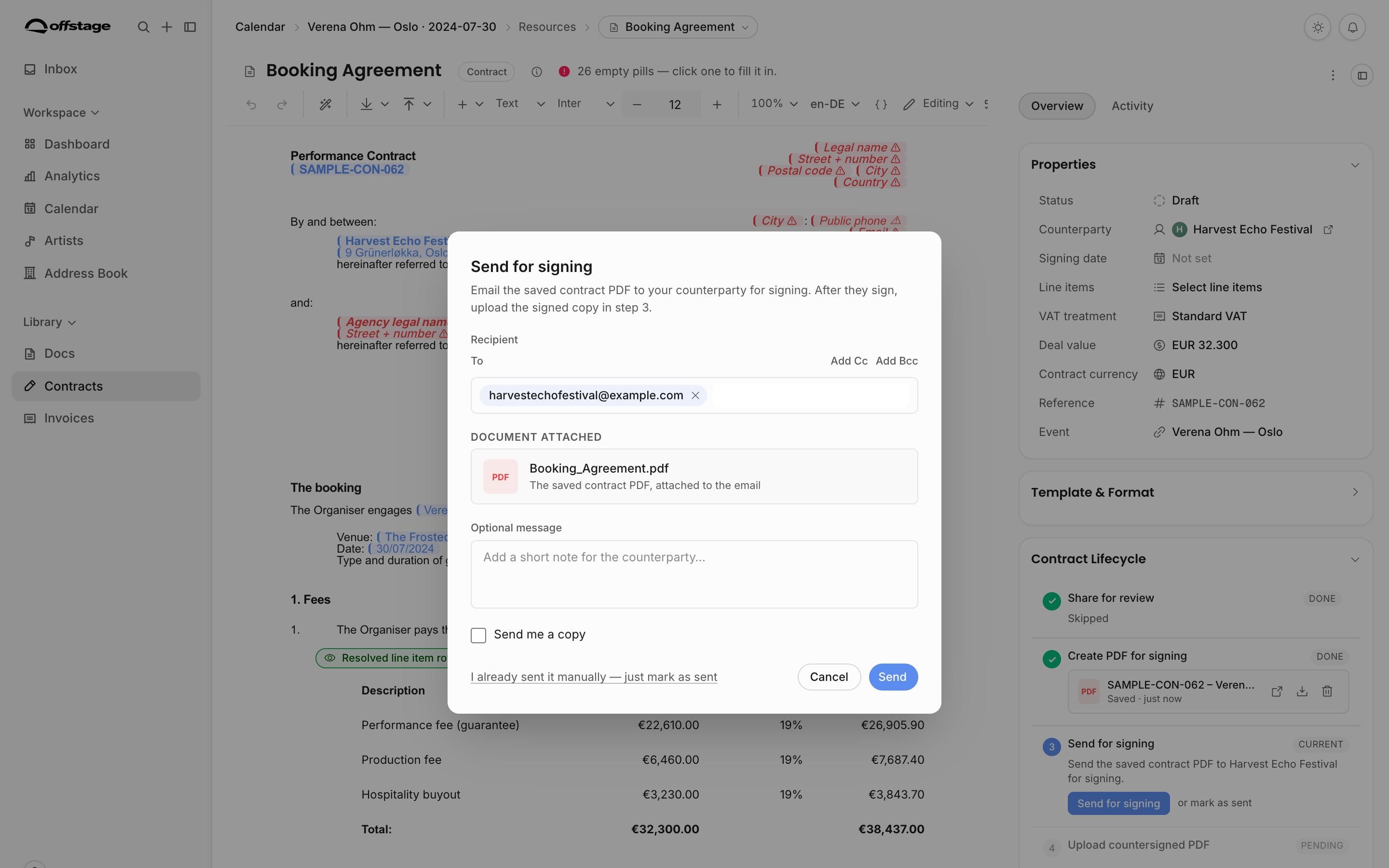Open notifications bell
Image resolution: width=1389 pixels, height=868 pixels.
point(1352,27)
